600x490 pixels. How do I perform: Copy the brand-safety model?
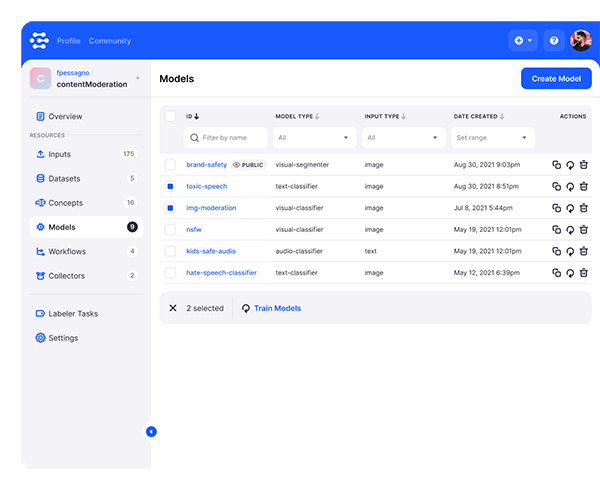557,165
